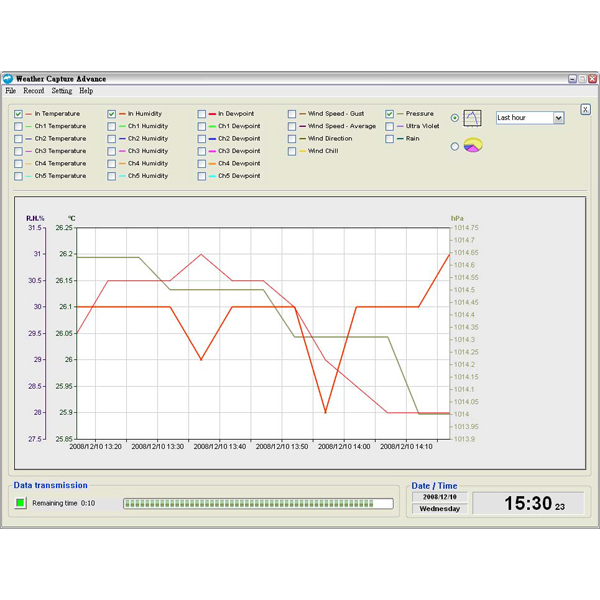
Task: Enable Ch3 Dewpoint checkbox
Action: 202,151
